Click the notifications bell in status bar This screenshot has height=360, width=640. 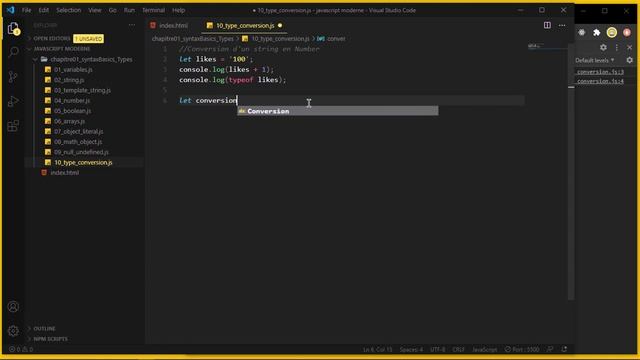click(564, 349)
